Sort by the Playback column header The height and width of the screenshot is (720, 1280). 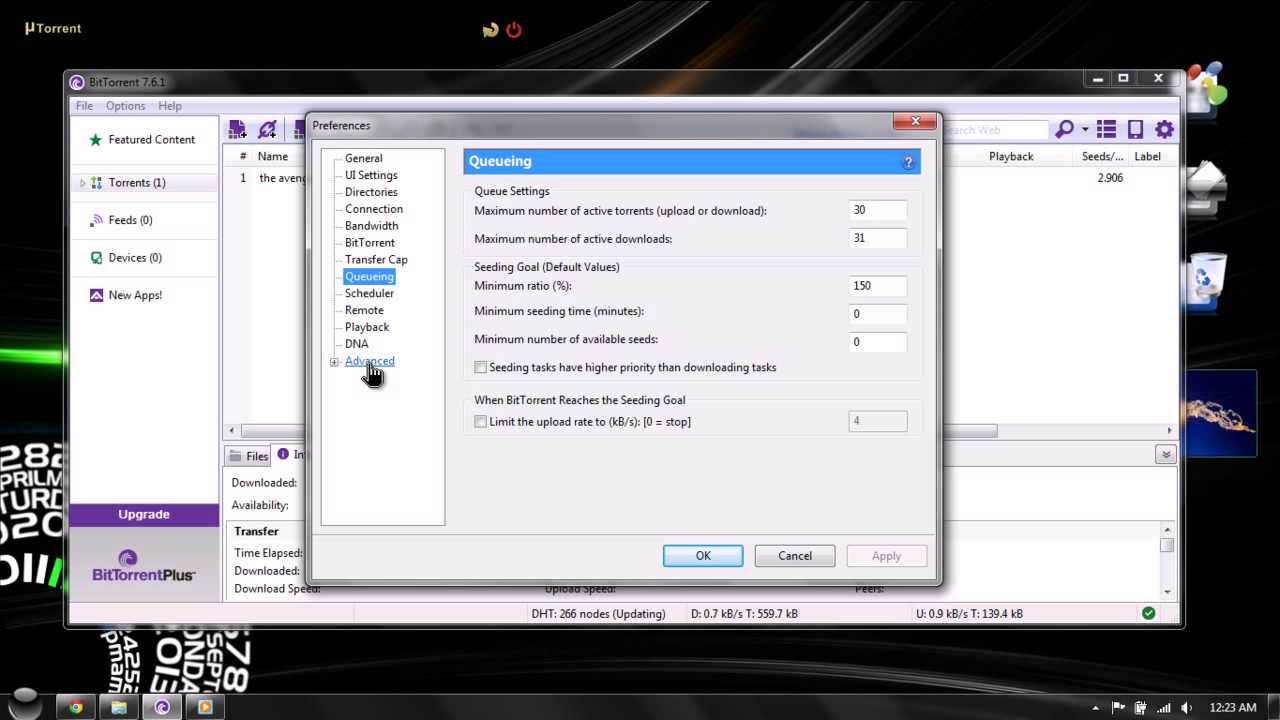[1011, 156]
